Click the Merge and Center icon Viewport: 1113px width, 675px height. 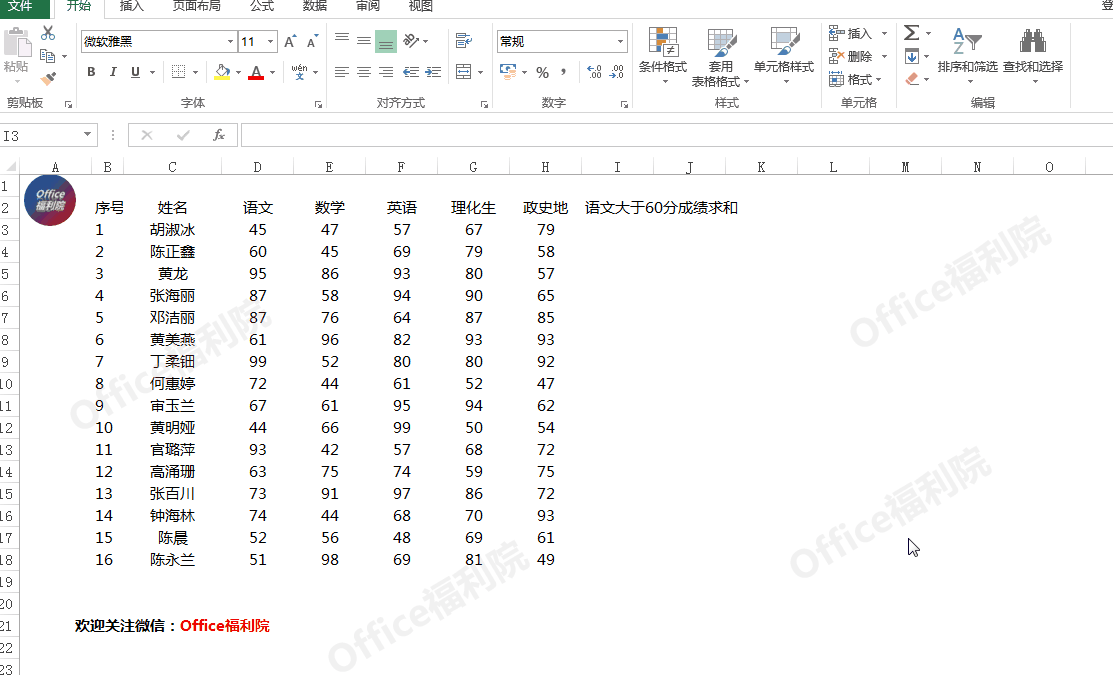point(464,72)
